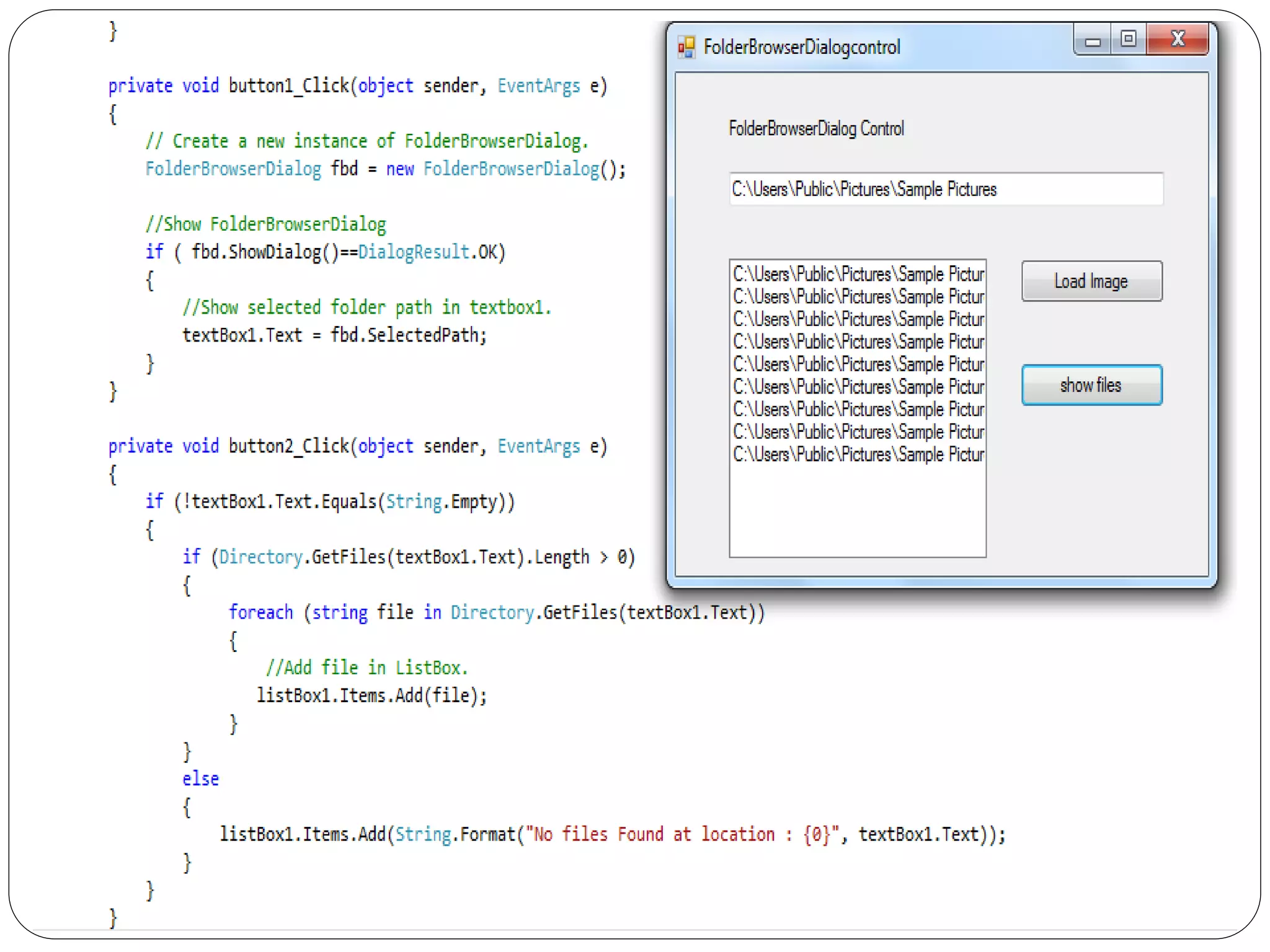This screenshot has height=952, width=1270.
Task: Click the foreach loop code line
Action: click(496, 612)
